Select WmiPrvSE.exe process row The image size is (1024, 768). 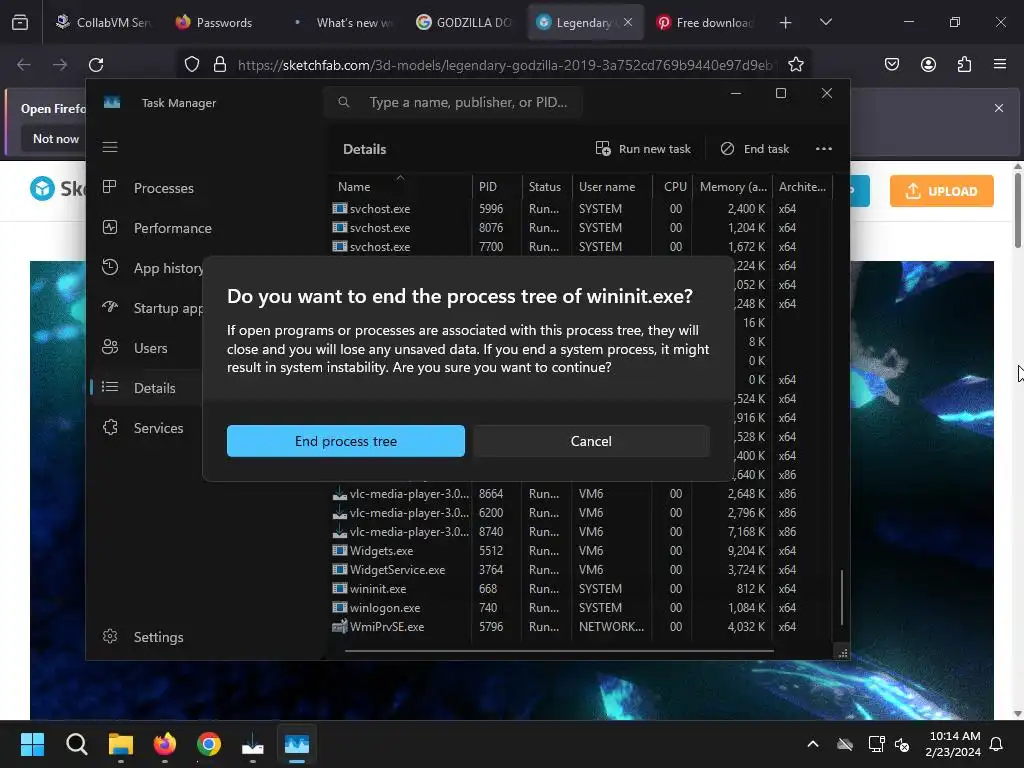pyautogui.click(x=581, y=626)
